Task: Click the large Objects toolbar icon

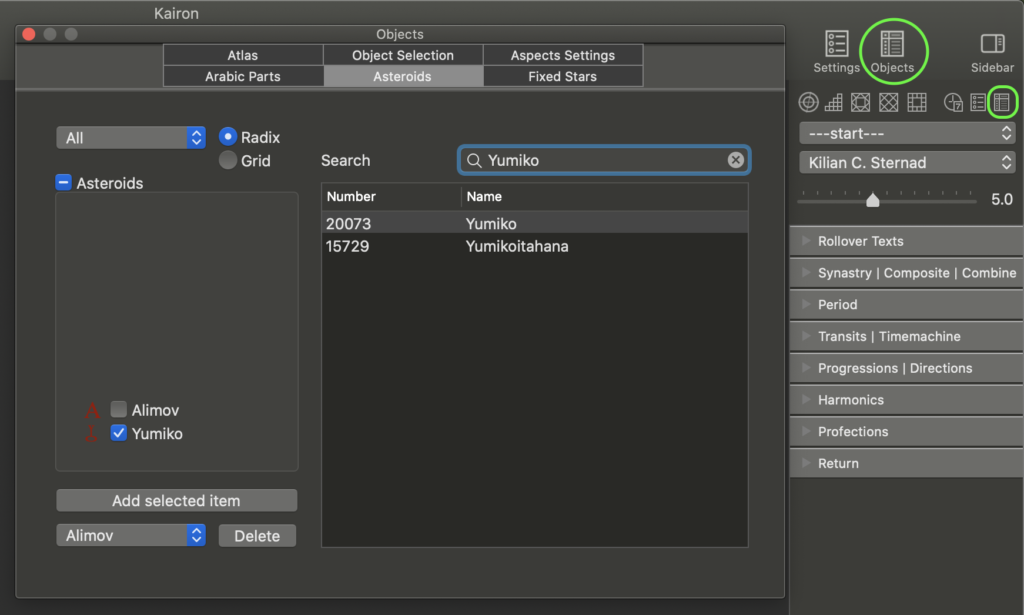Action: tap(892, 44)
